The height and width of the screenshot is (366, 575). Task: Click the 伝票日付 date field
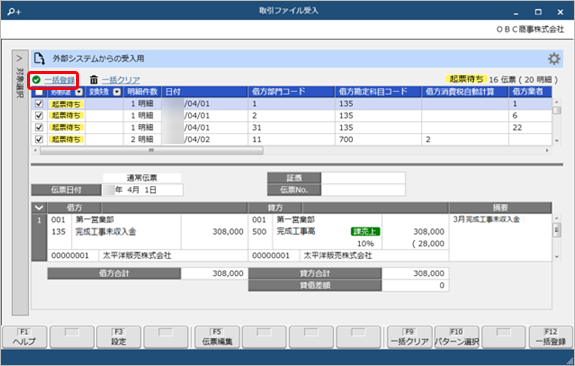pyautogui.click(x=143, y=190)
